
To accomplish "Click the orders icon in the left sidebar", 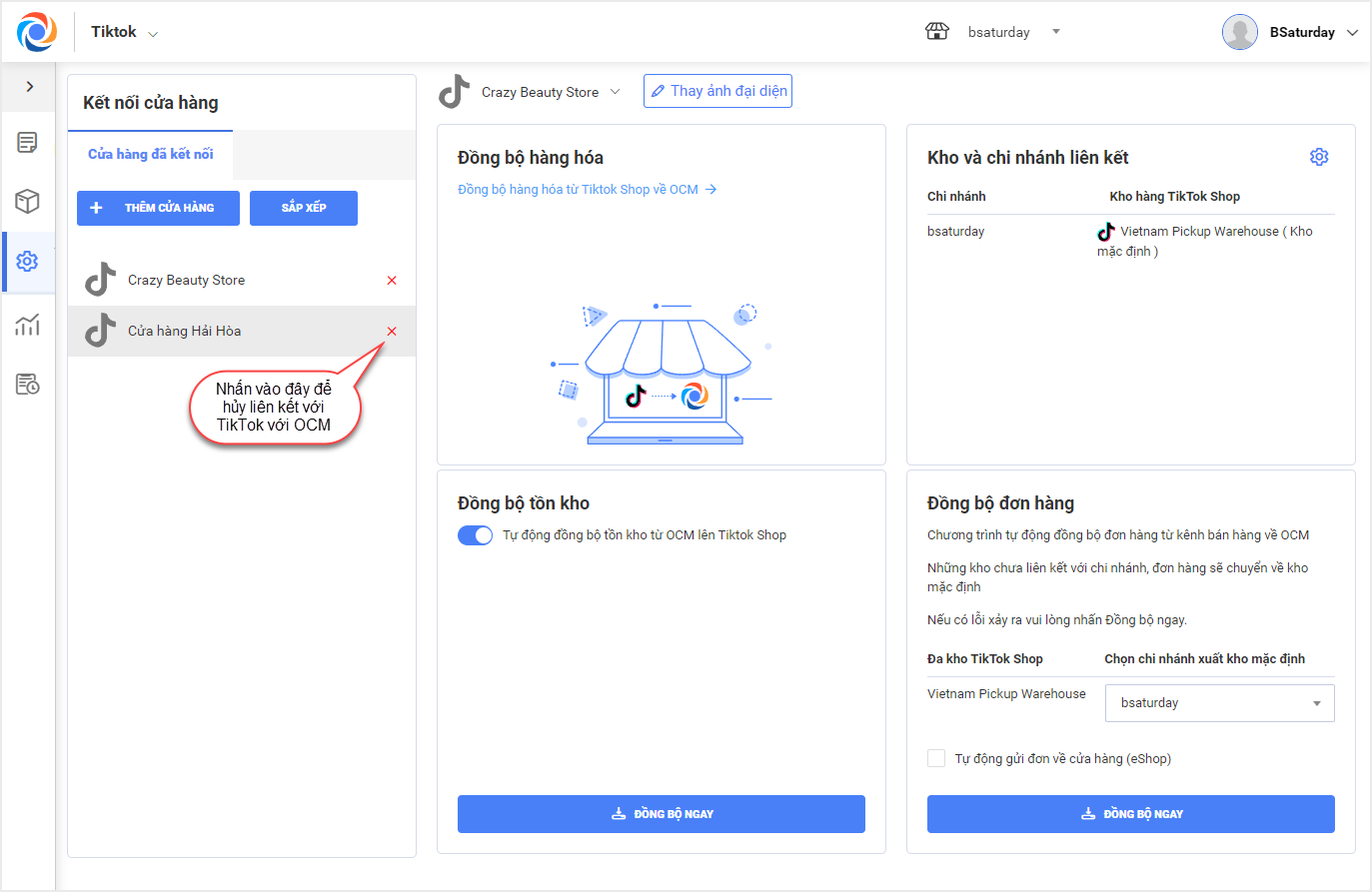I will 27,143.
